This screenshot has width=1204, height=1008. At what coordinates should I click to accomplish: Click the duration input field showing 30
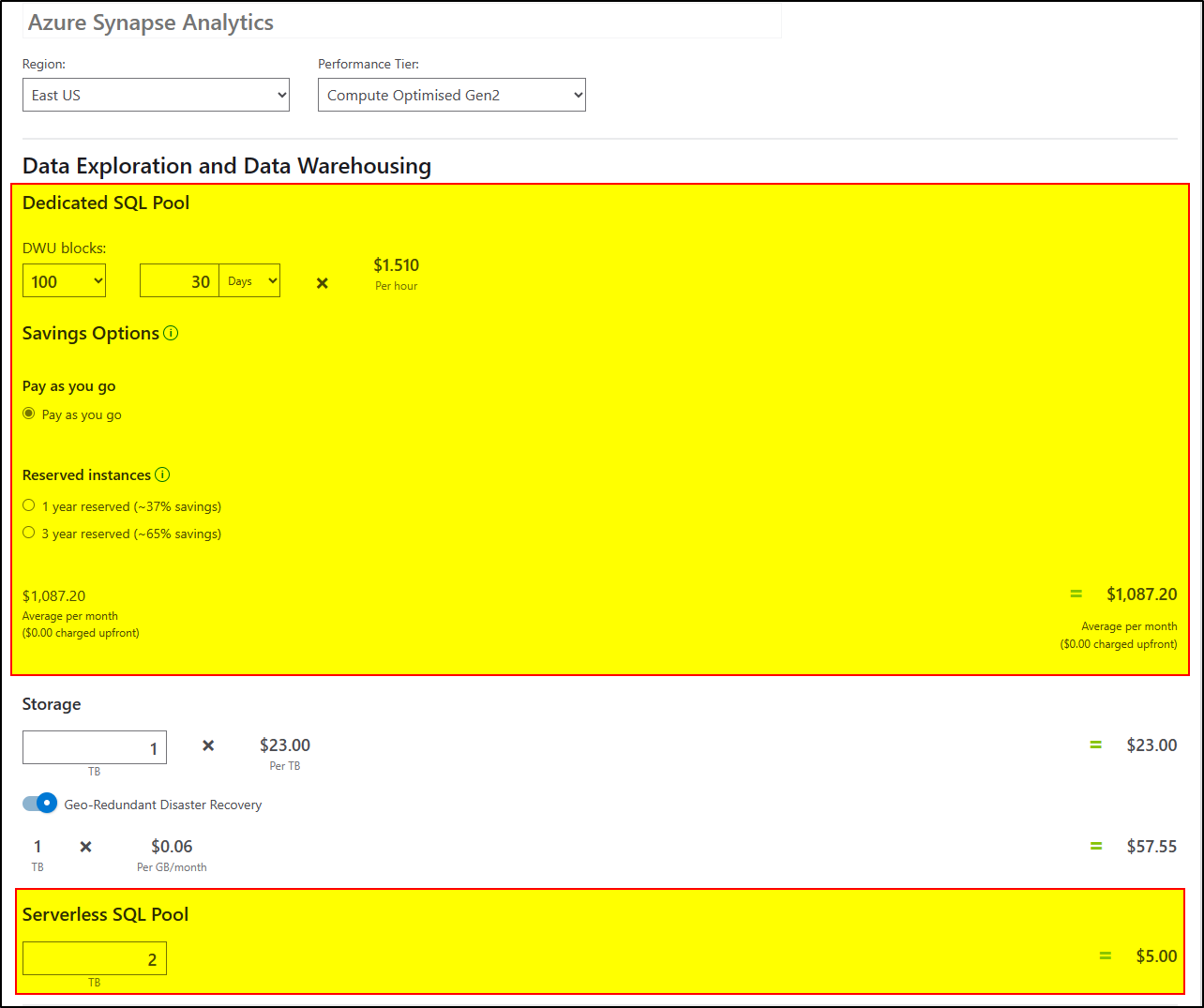click(179, 280)
